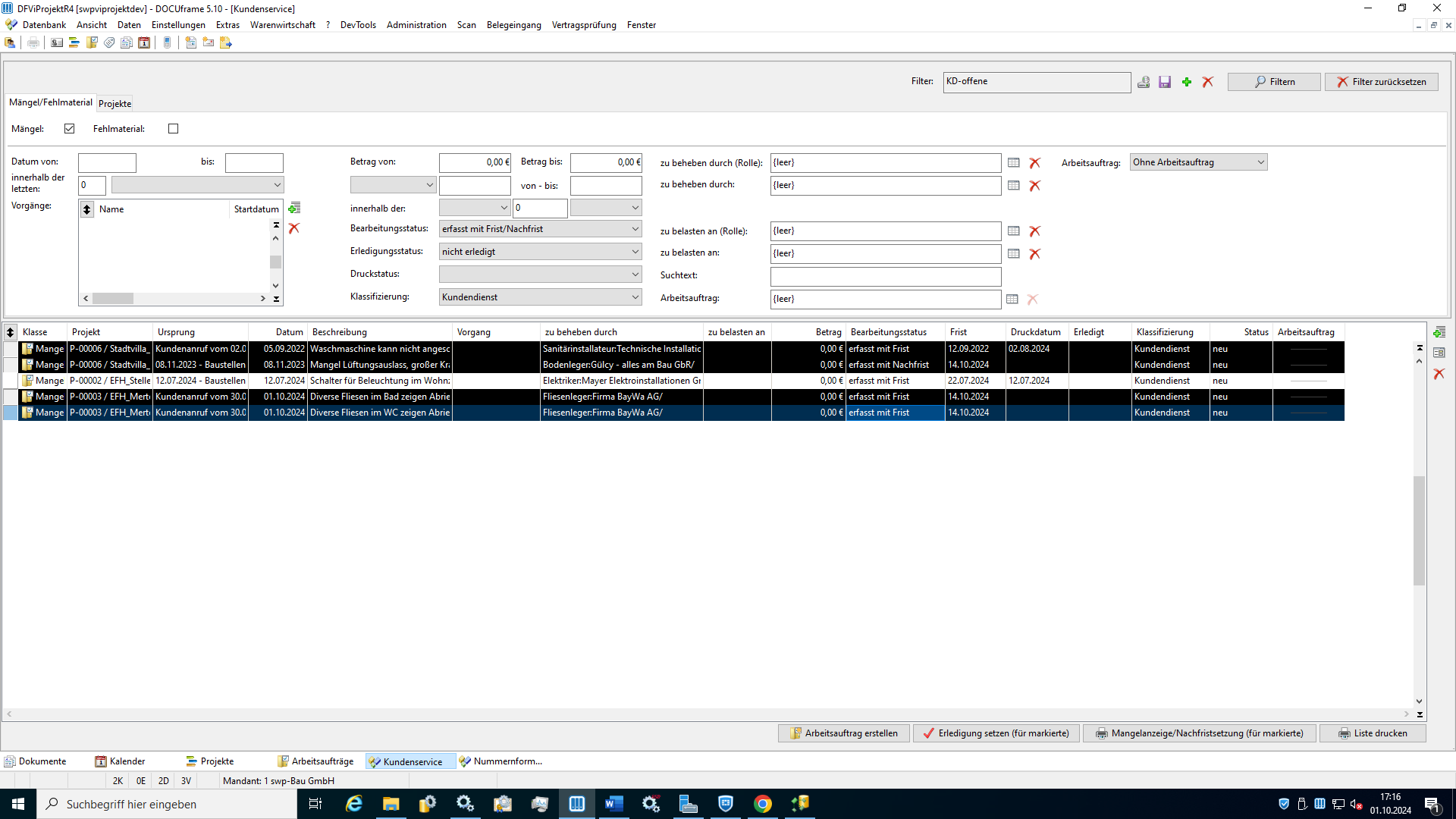
Task: Click Arbeitsauftrag erstellen button
Action: pos(843,733)
